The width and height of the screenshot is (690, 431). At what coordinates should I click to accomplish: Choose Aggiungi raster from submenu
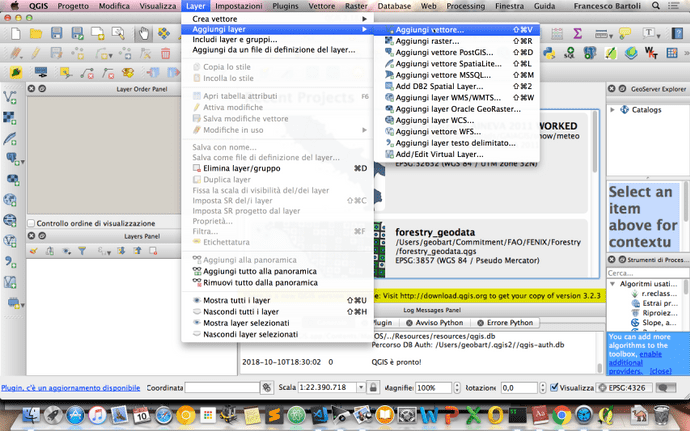click(x=456, y=41)
